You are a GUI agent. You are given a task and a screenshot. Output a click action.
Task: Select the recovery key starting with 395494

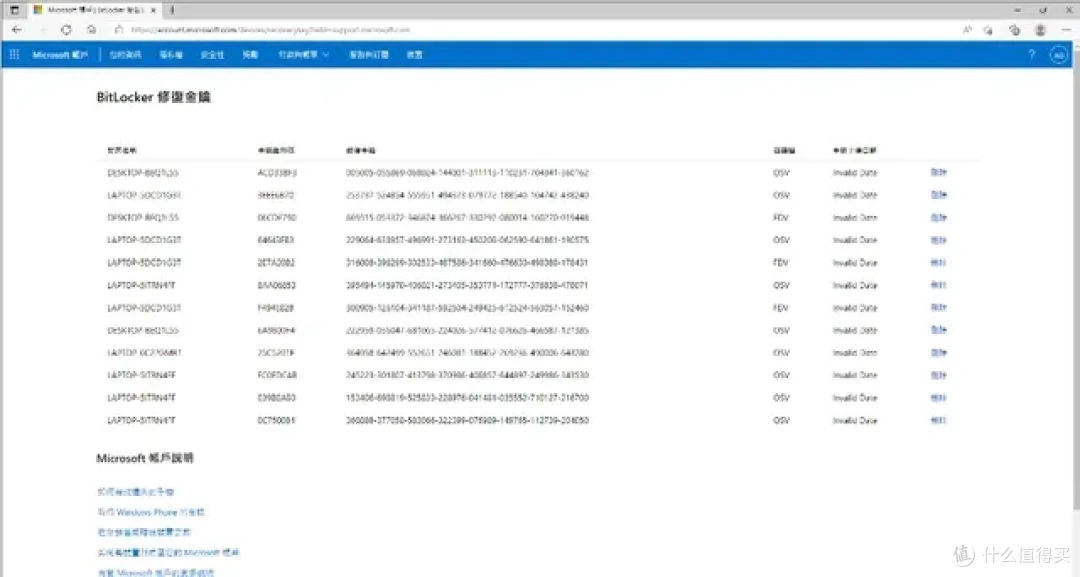point(467,285)
